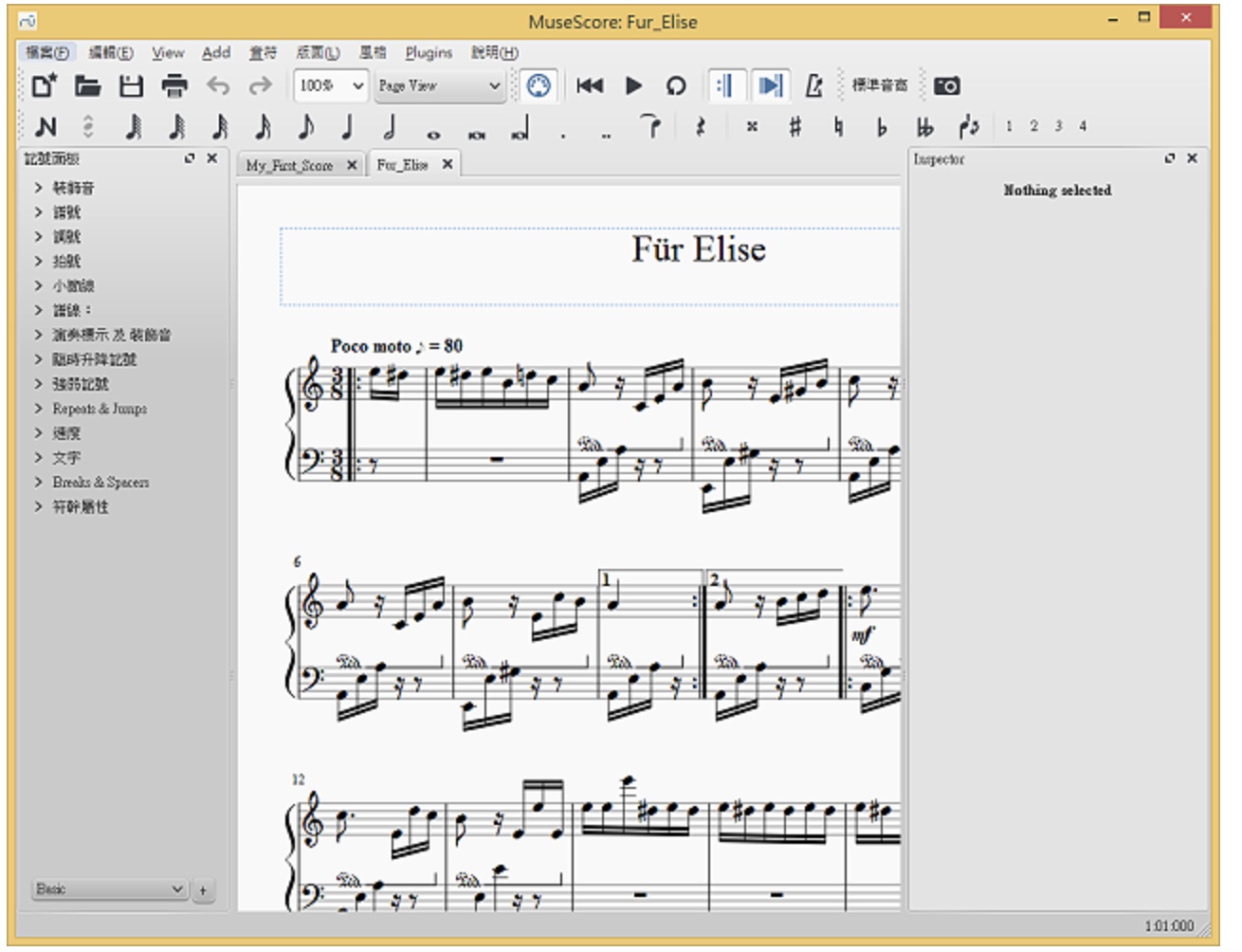
Task: Select the whole note duration
Action: pyautogui.click(x=433, y=135)
